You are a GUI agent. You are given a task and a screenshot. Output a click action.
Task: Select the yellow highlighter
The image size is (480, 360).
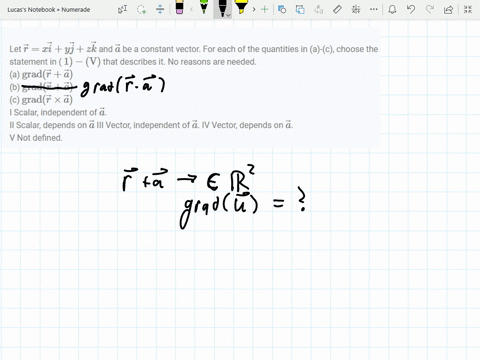click(x=241, y=7)
